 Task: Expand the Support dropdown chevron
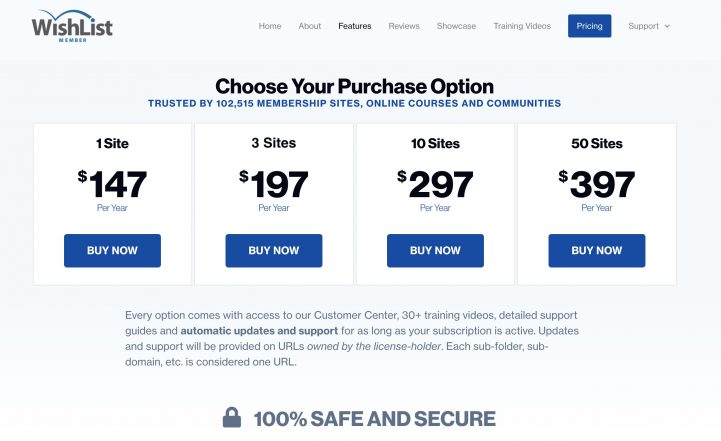click(x=667, y=26)
